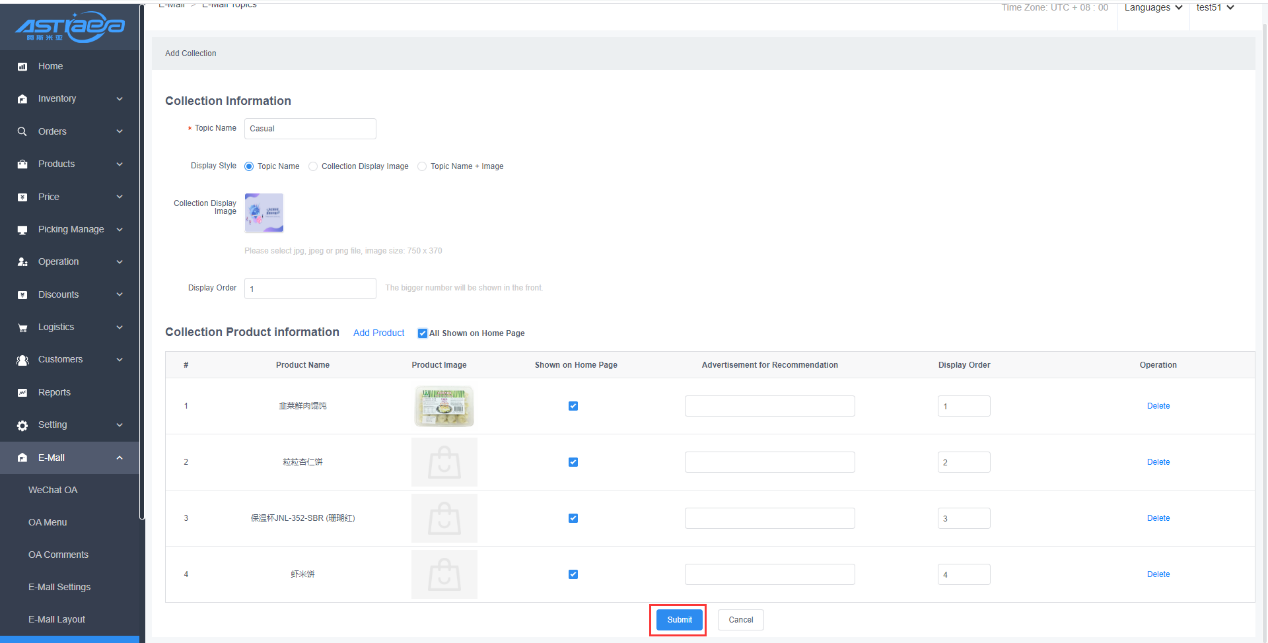
Task: Click the Home icon in sidebar
Action: point(22,67)
